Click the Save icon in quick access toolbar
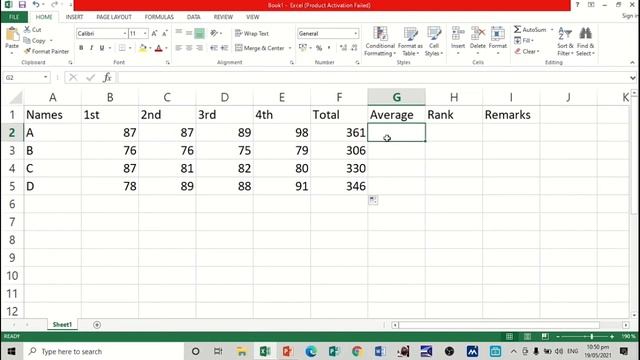640x360 pixels. (x=22, y=5)
